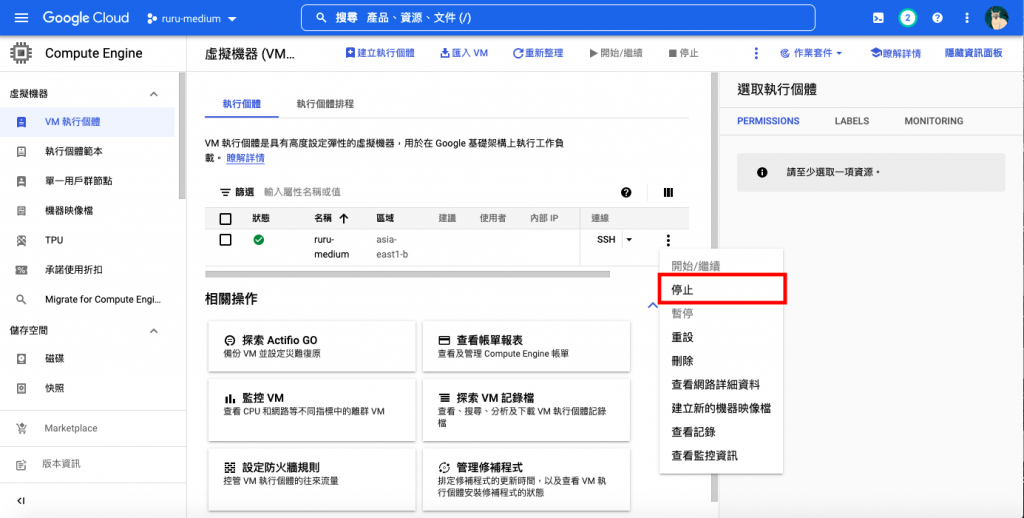Click 隱藏資訊面板 button
The width and height of the screenshot is (1024, 518).
coord(974,53)
